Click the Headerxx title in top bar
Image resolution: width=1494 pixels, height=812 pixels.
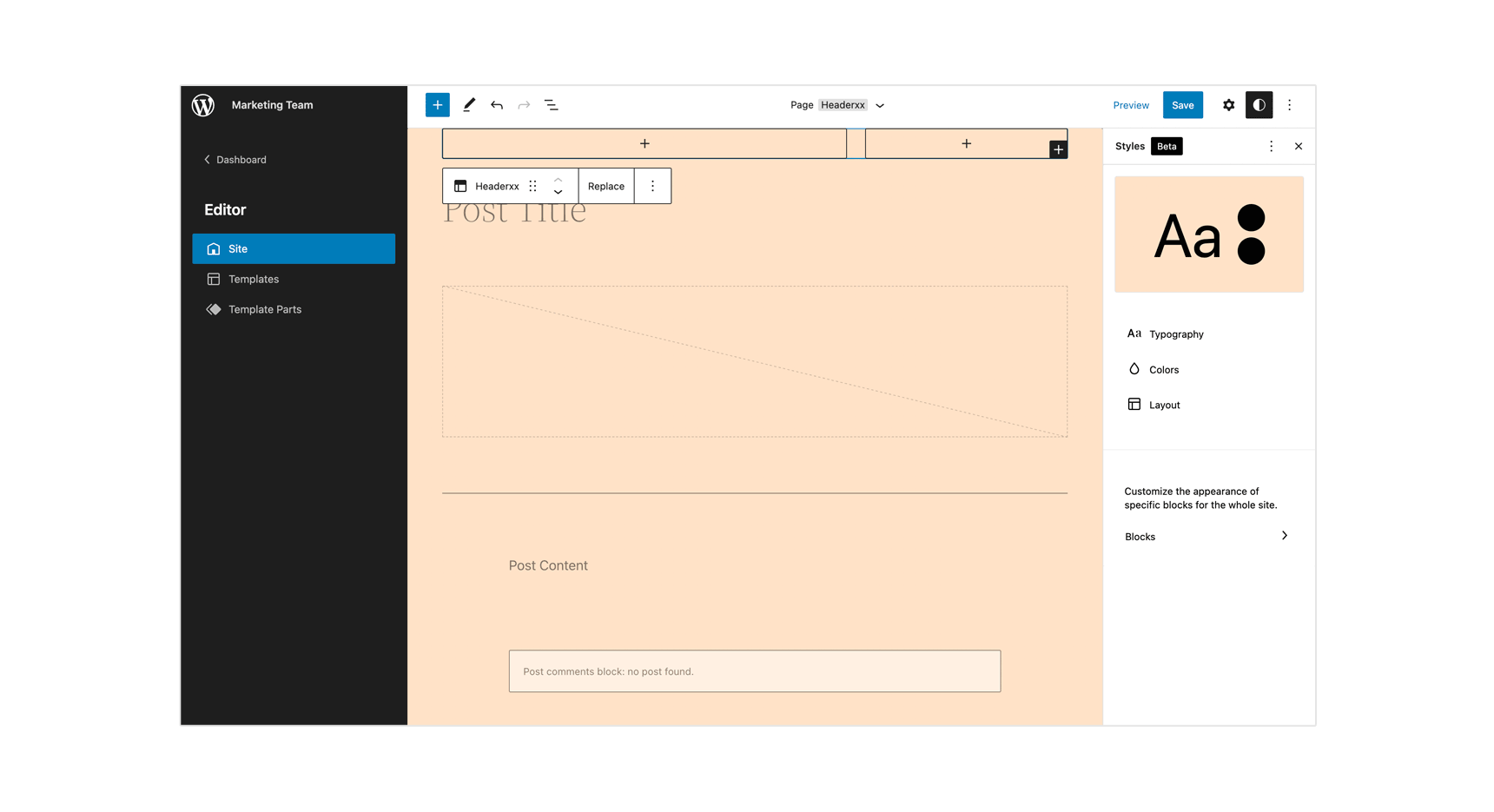843,105
